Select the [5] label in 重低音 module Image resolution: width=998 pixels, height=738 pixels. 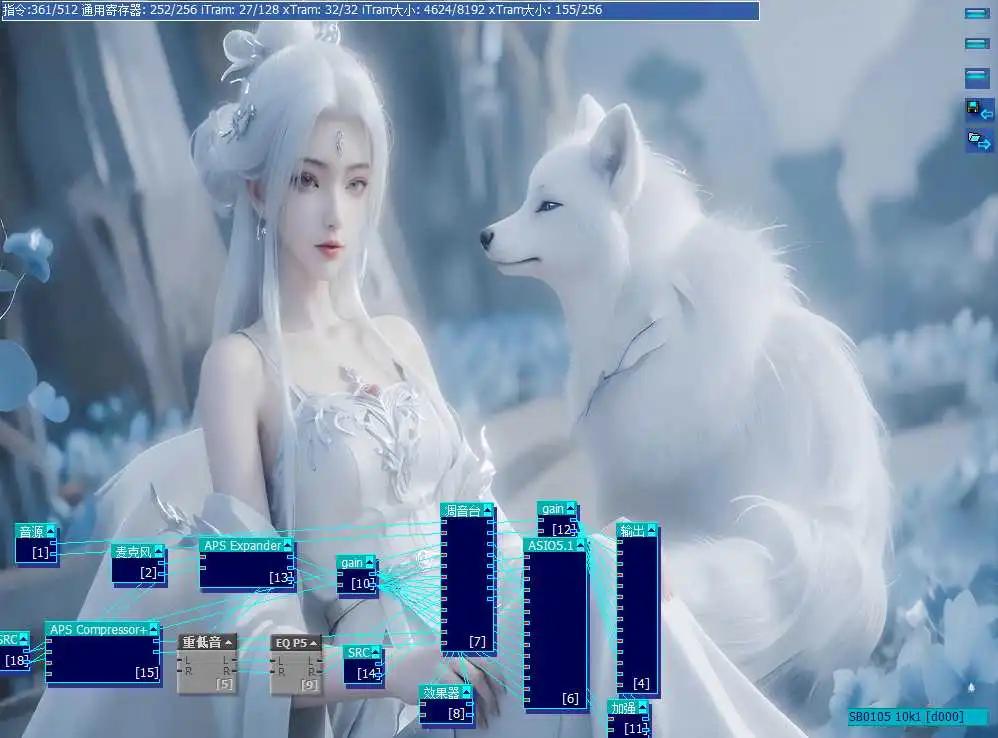(x=225, y=685)
